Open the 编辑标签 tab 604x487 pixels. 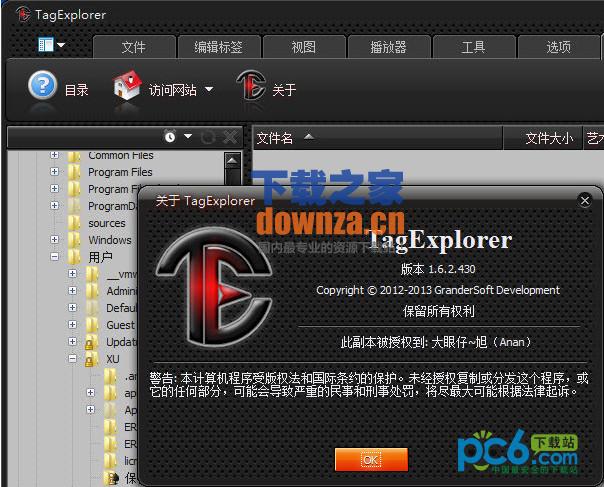click(x=219, y=47)
